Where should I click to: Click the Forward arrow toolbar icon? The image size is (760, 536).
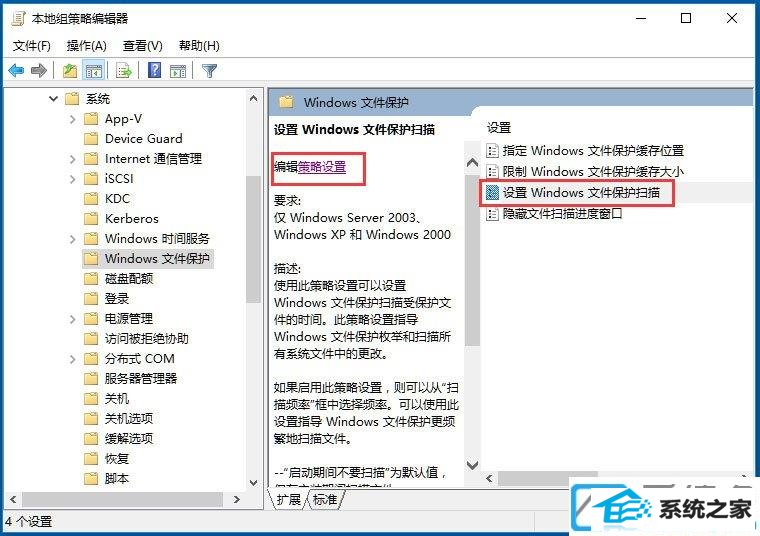tap(39, 71)
